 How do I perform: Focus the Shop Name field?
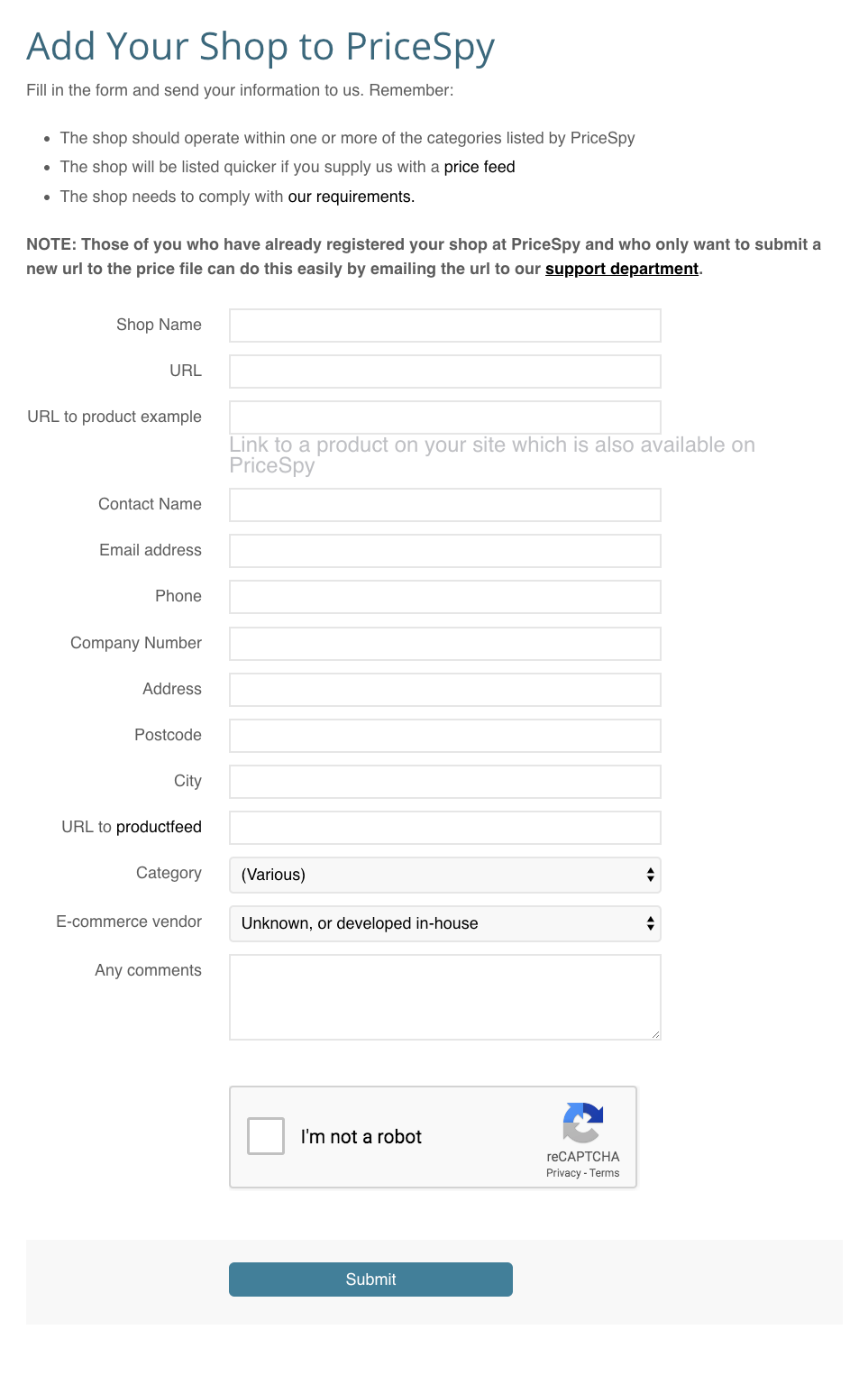click(x=444, y=326)
